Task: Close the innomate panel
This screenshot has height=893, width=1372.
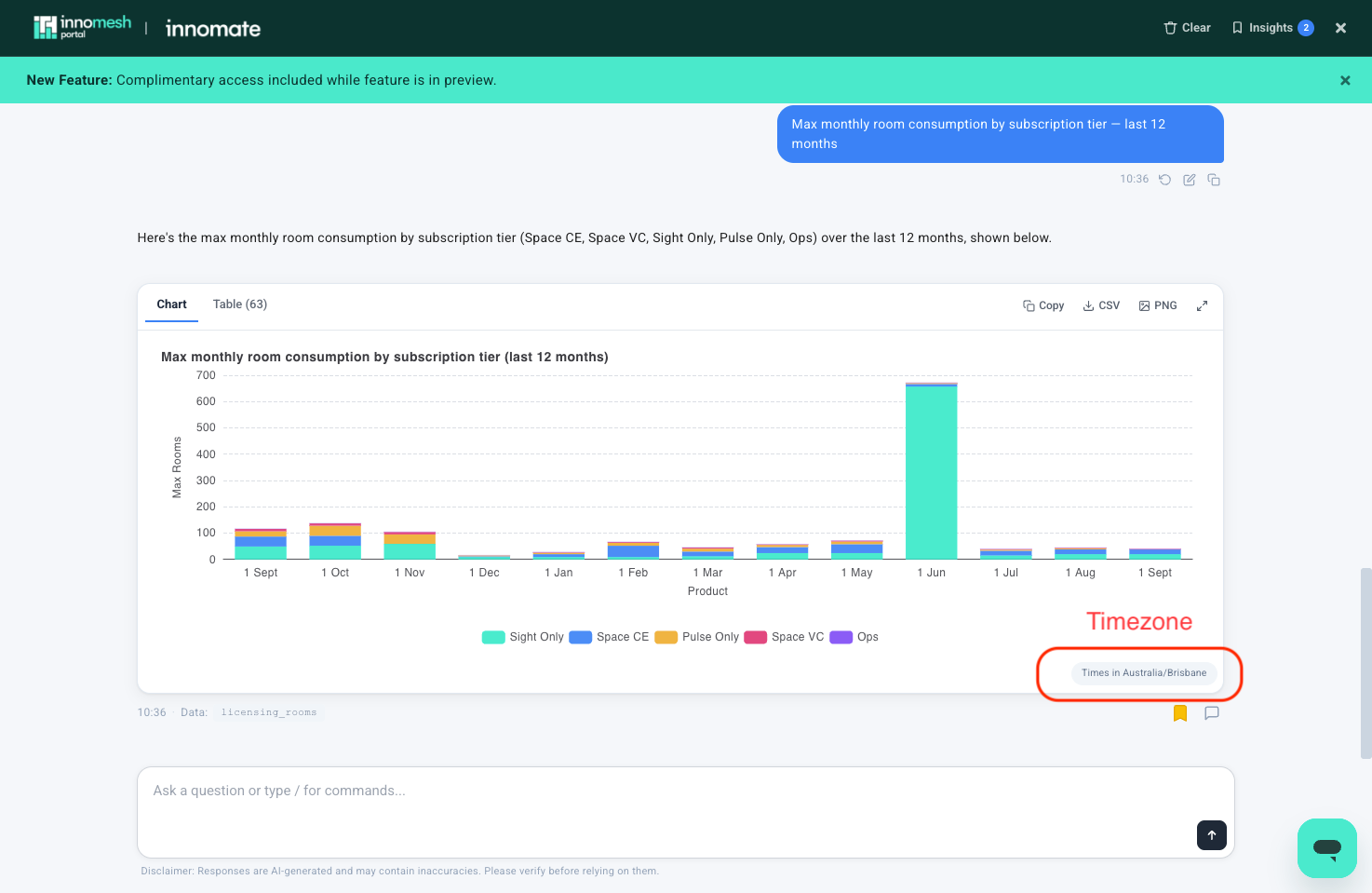Action: coord(1340,28)
